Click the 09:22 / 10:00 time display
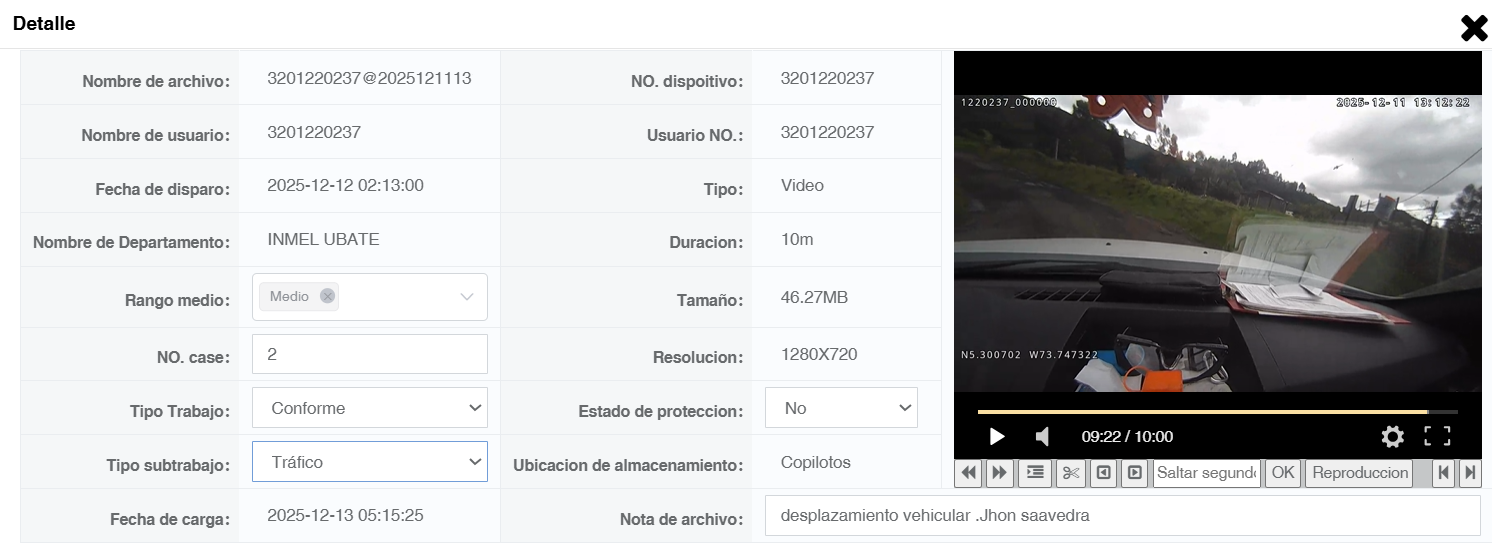1492x555 pixels. (1127, 436)
